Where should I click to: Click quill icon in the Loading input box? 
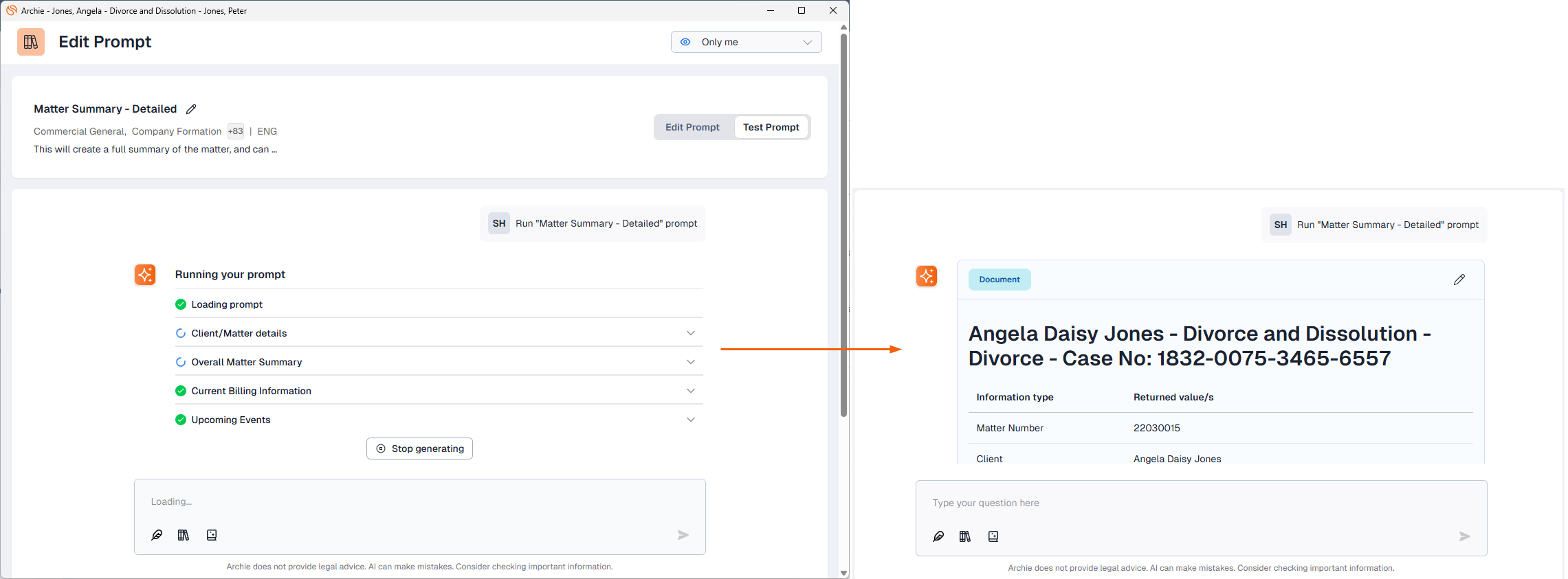coord(157,535)
